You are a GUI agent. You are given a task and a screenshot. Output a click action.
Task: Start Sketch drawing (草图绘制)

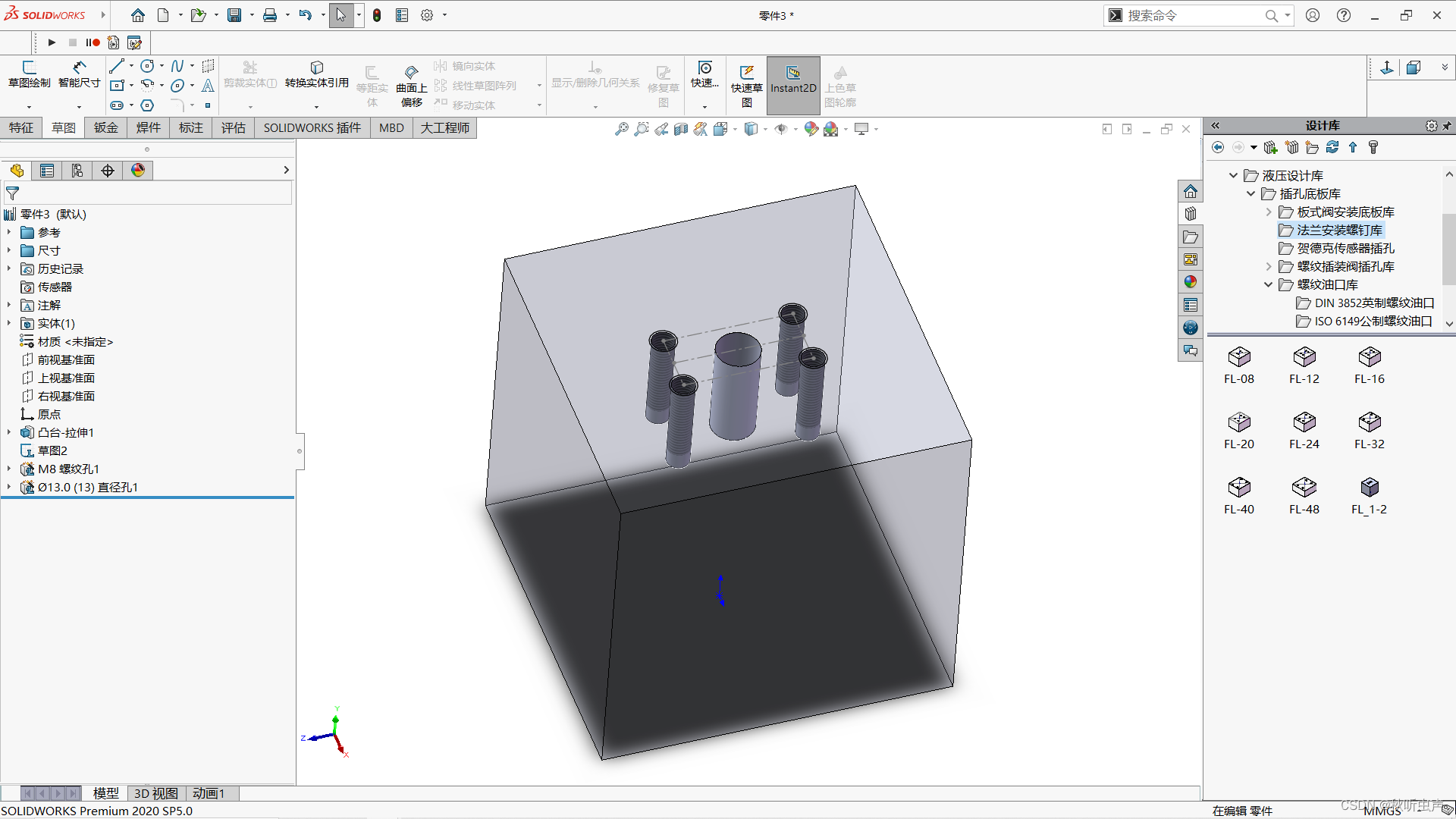[x=30, y=74]
